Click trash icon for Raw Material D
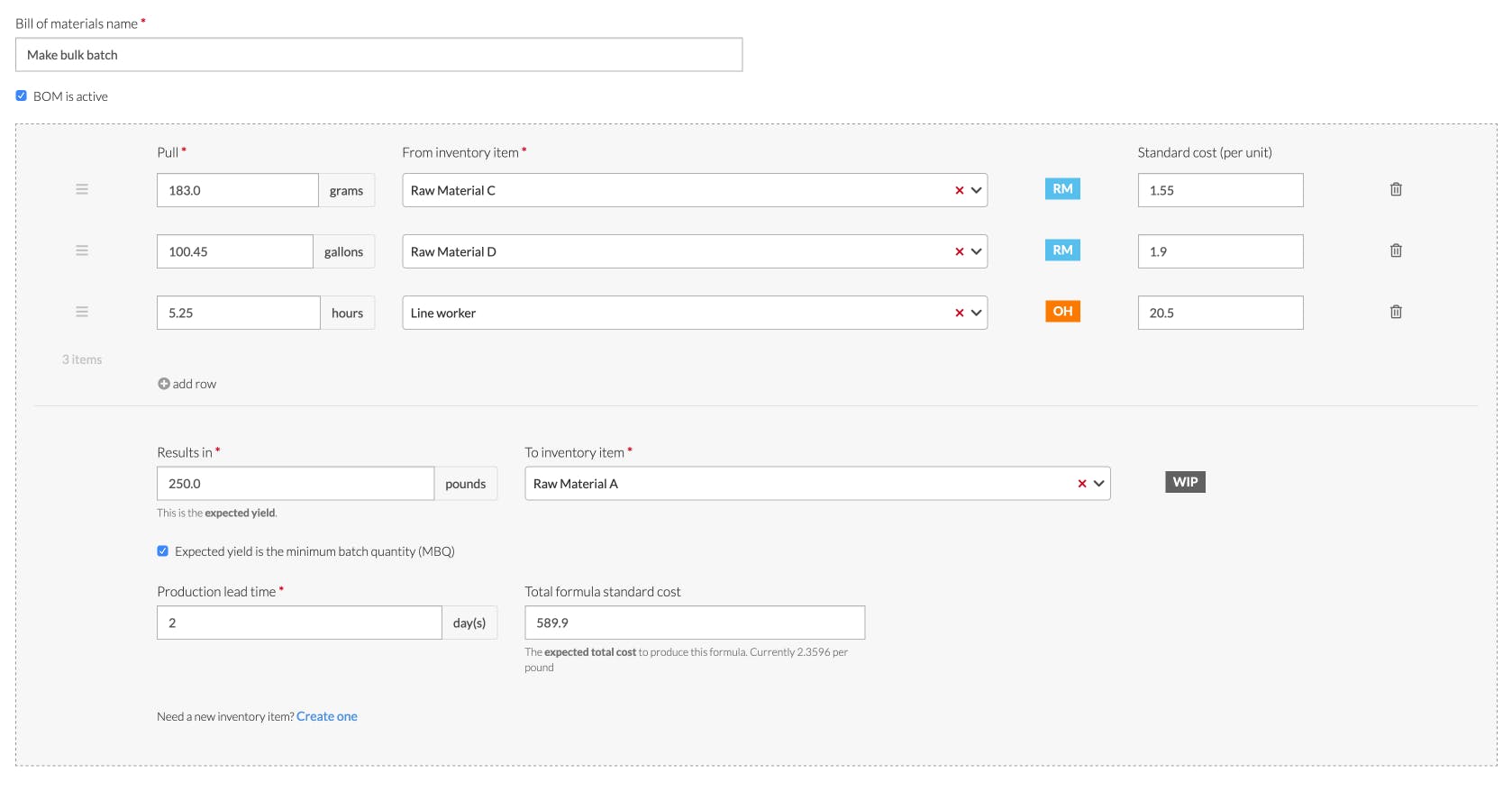 click(x=1396, y=250)
